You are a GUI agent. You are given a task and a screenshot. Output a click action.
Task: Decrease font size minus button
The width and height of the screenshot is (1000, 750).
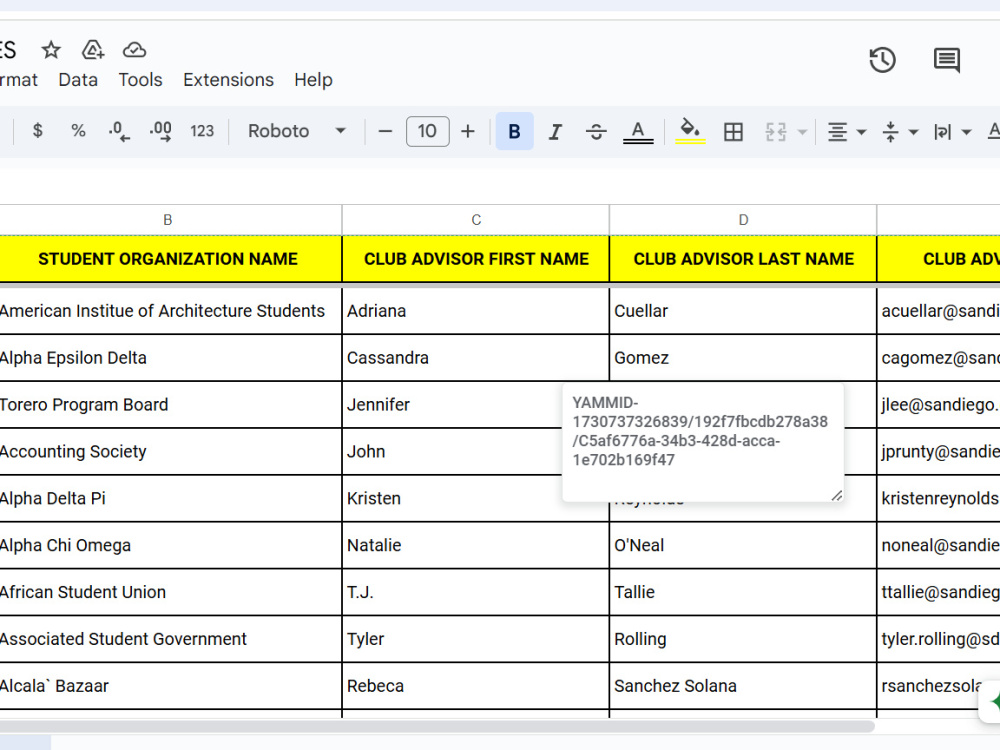point(385,131)
